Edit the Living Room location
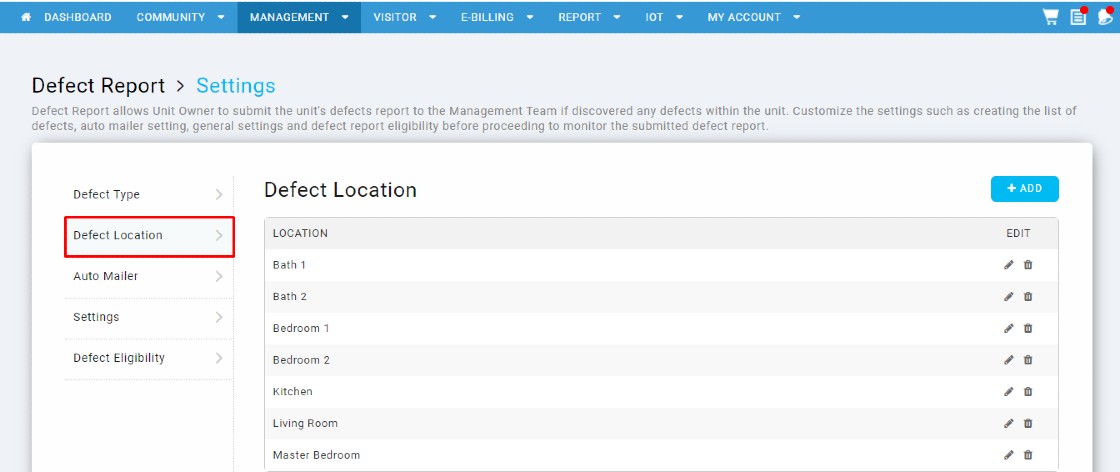The image size is (1120, 472). pos(1009,423)
